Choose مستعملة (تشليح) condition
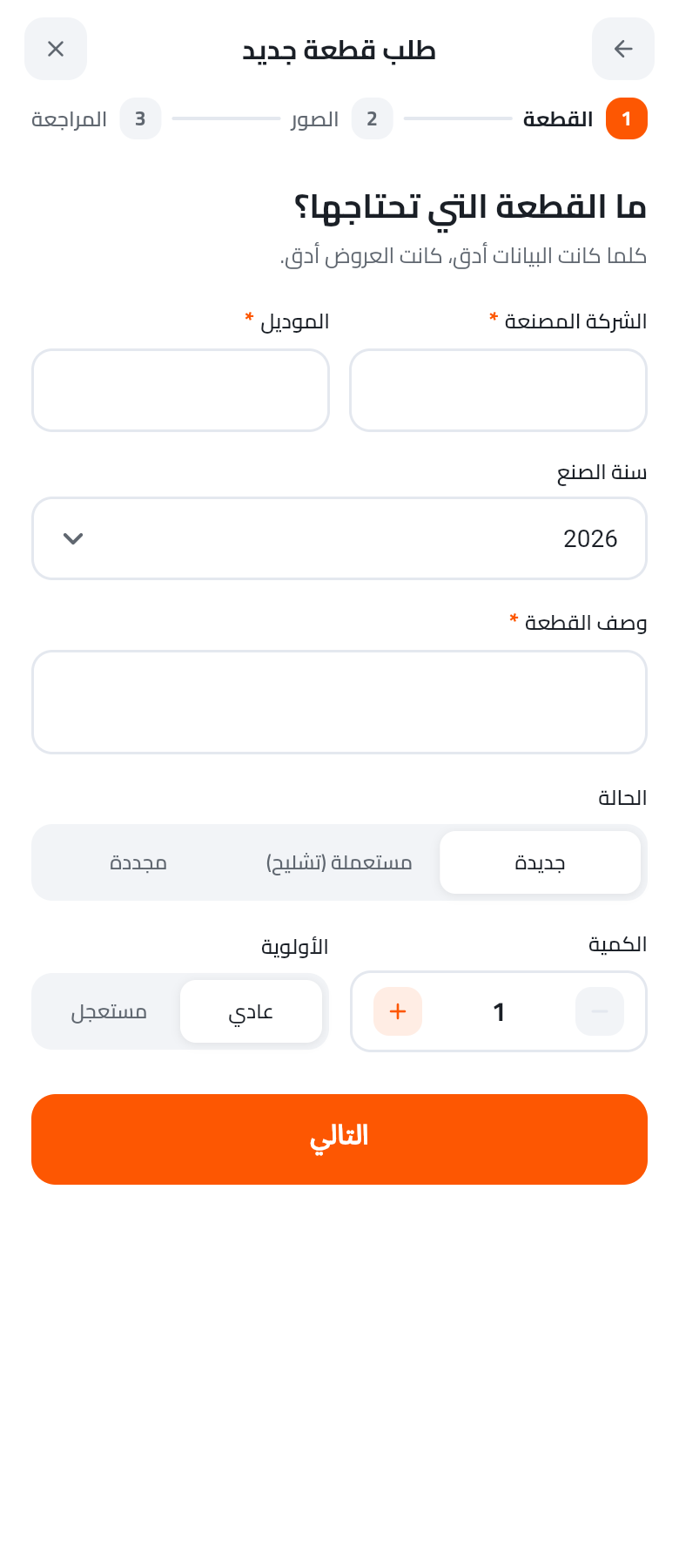Viewport: 679px width, 1568px height. coord(339,862)
